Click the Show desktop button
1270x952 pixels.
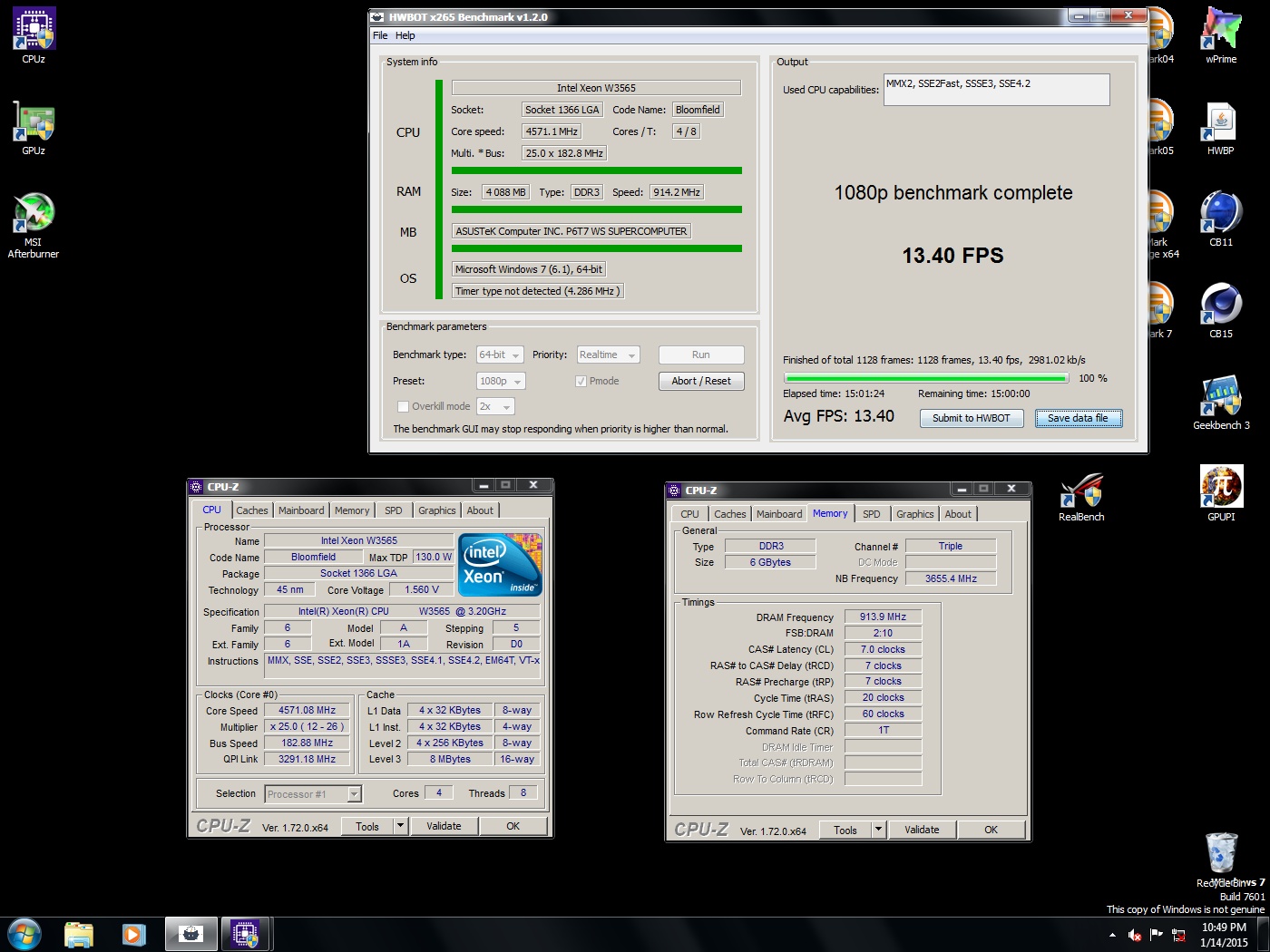point(1264,935)
